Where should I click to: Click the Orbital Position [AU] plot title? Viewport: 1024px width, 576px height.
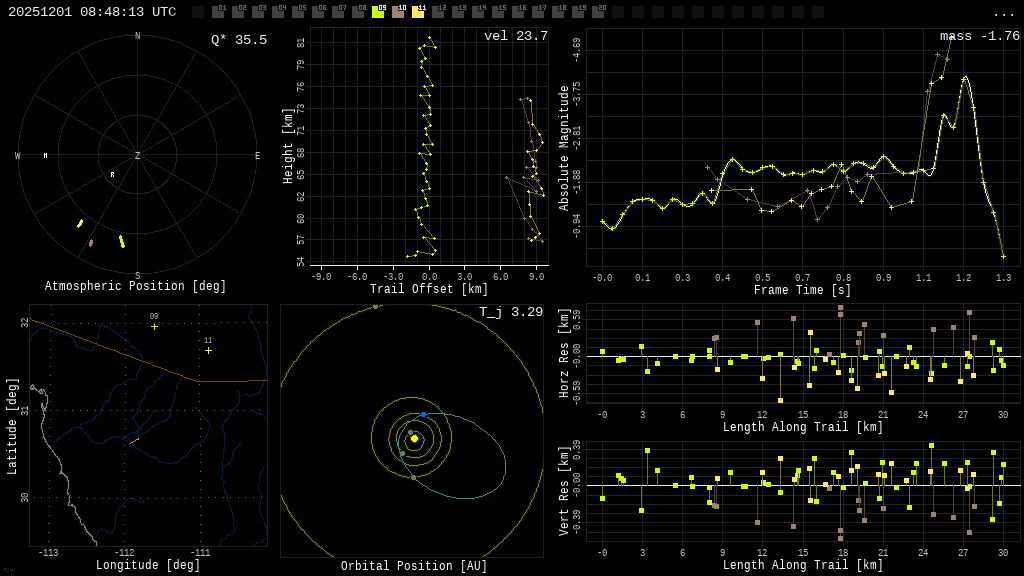[413, 567]
